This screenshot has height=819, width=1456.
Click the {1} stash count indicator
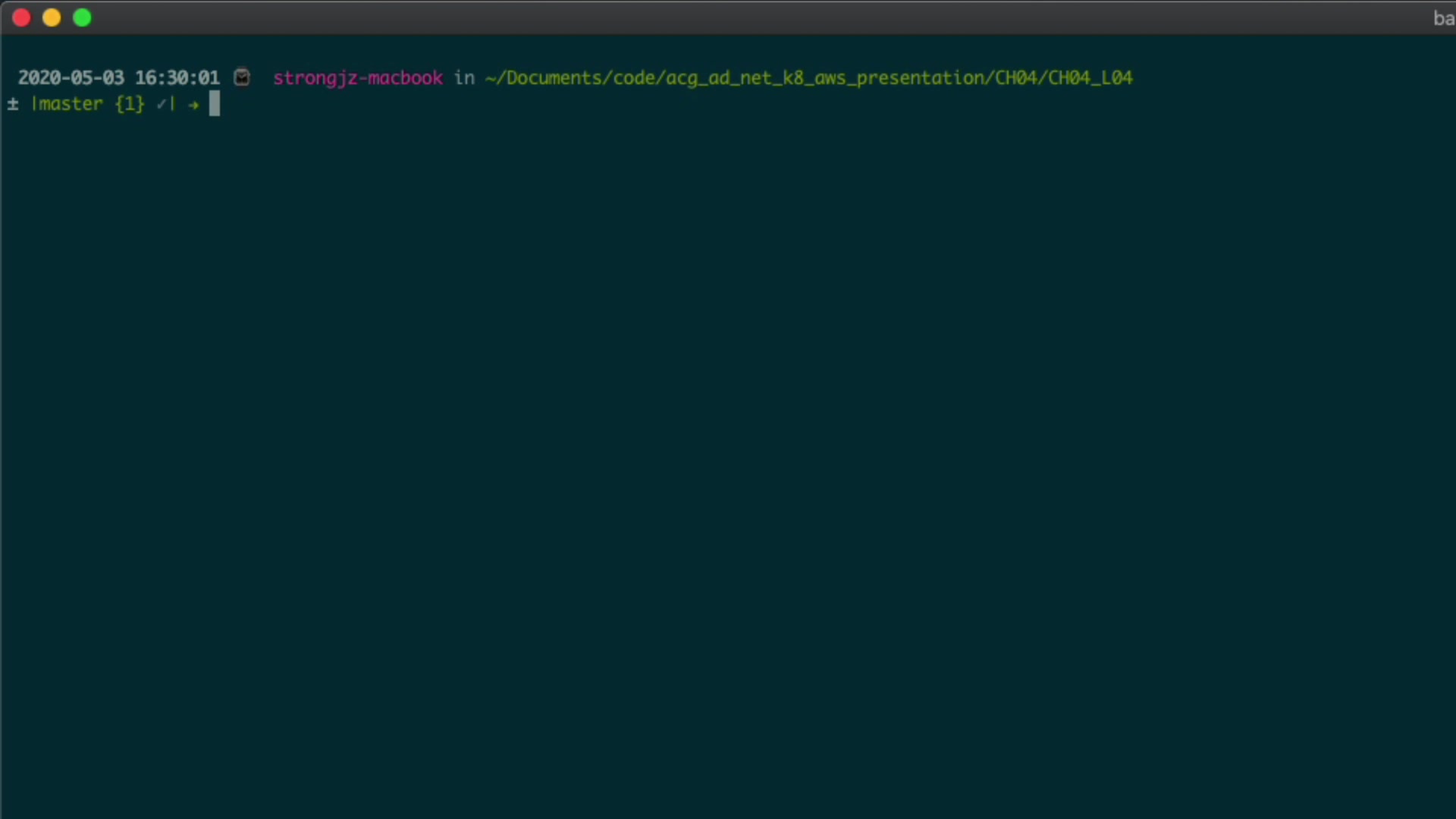tap(130, 104)
